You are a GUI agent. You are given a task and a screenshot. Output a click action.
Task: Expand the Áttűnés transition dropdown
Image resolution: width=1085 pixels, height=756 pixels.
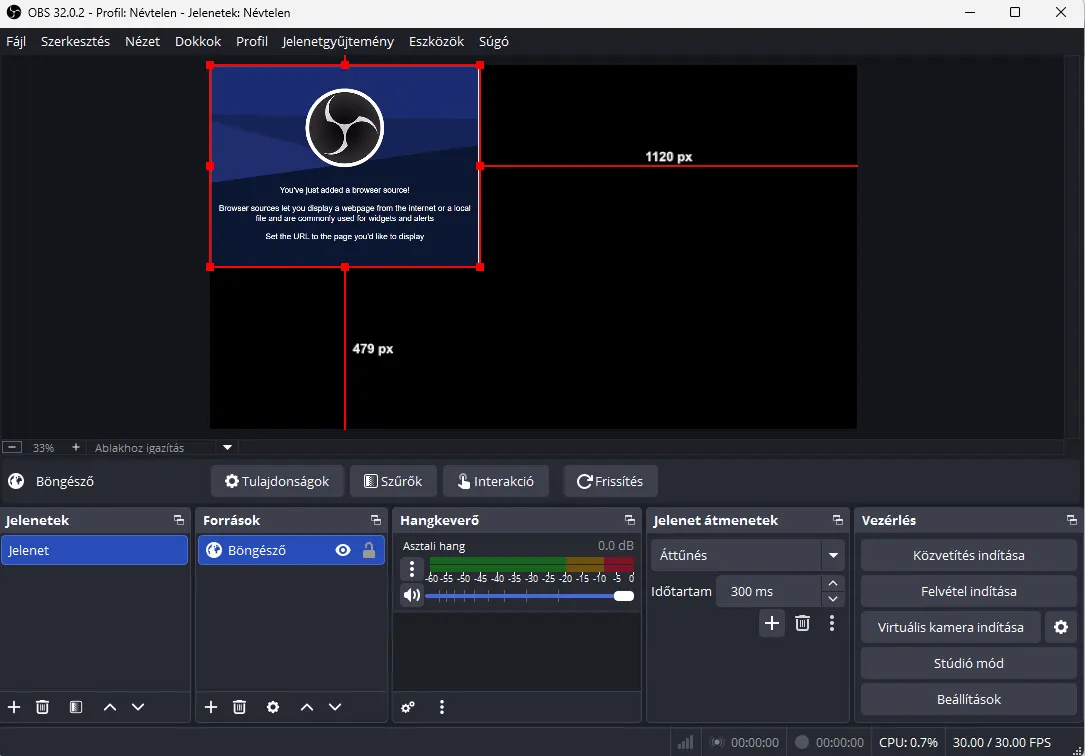pos(832,555)
